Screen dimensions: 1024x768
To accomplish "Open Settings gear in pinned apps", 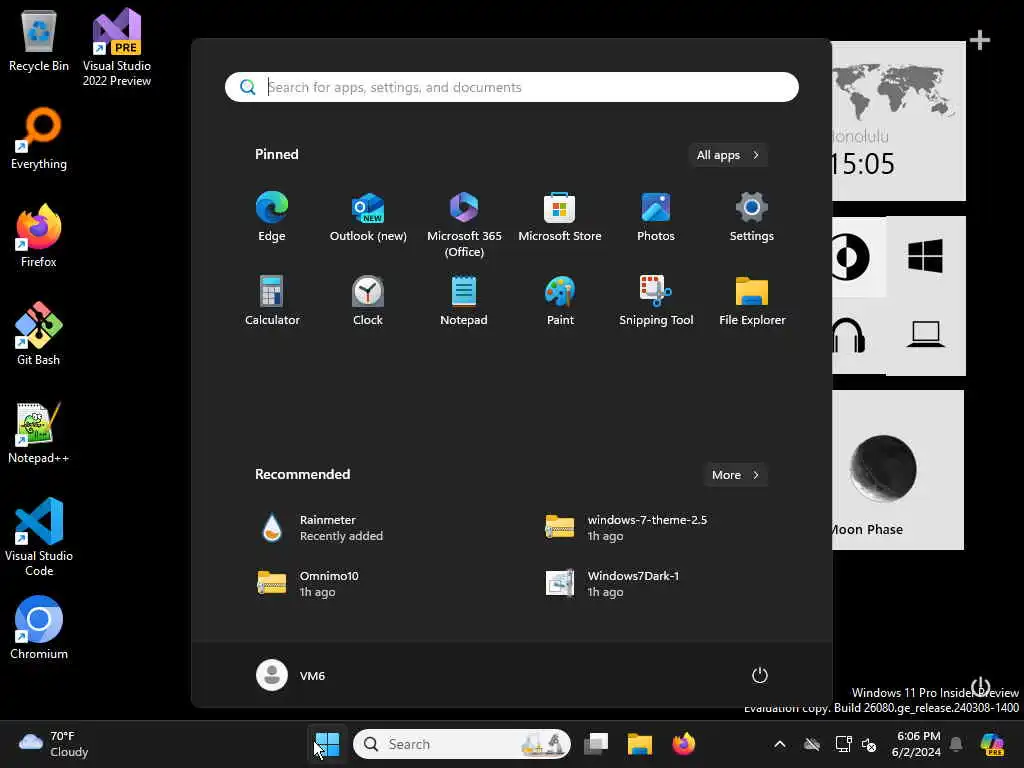I will point(752,217).
